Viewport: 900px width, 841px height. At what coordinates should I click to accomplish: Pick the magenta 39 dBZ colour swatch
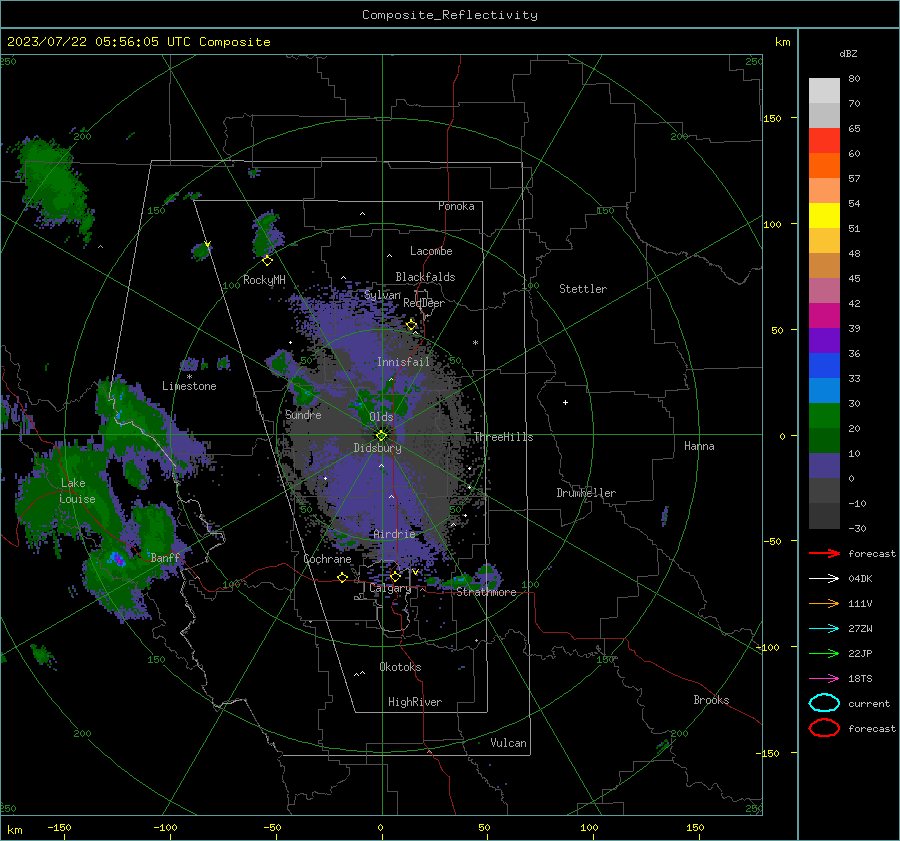tap(824, 315)
